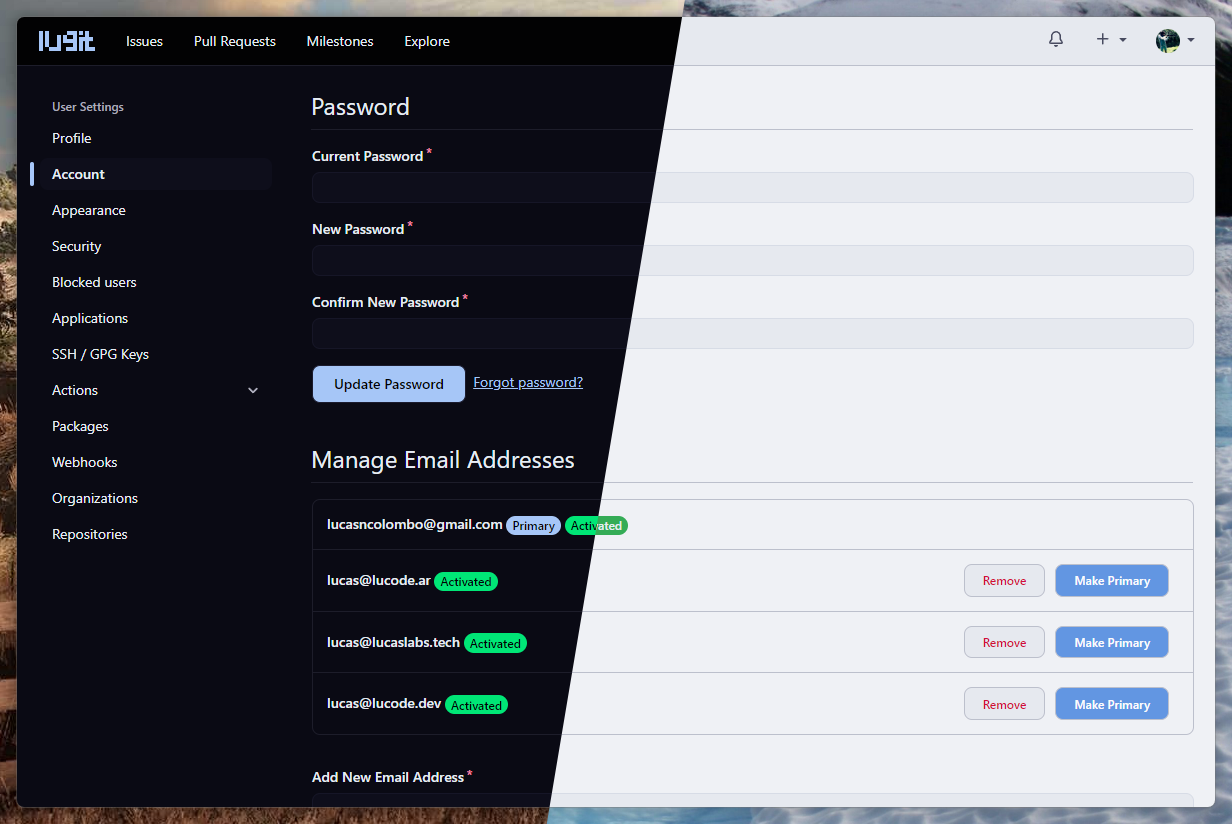Open the Explore page

coord(427,41)
